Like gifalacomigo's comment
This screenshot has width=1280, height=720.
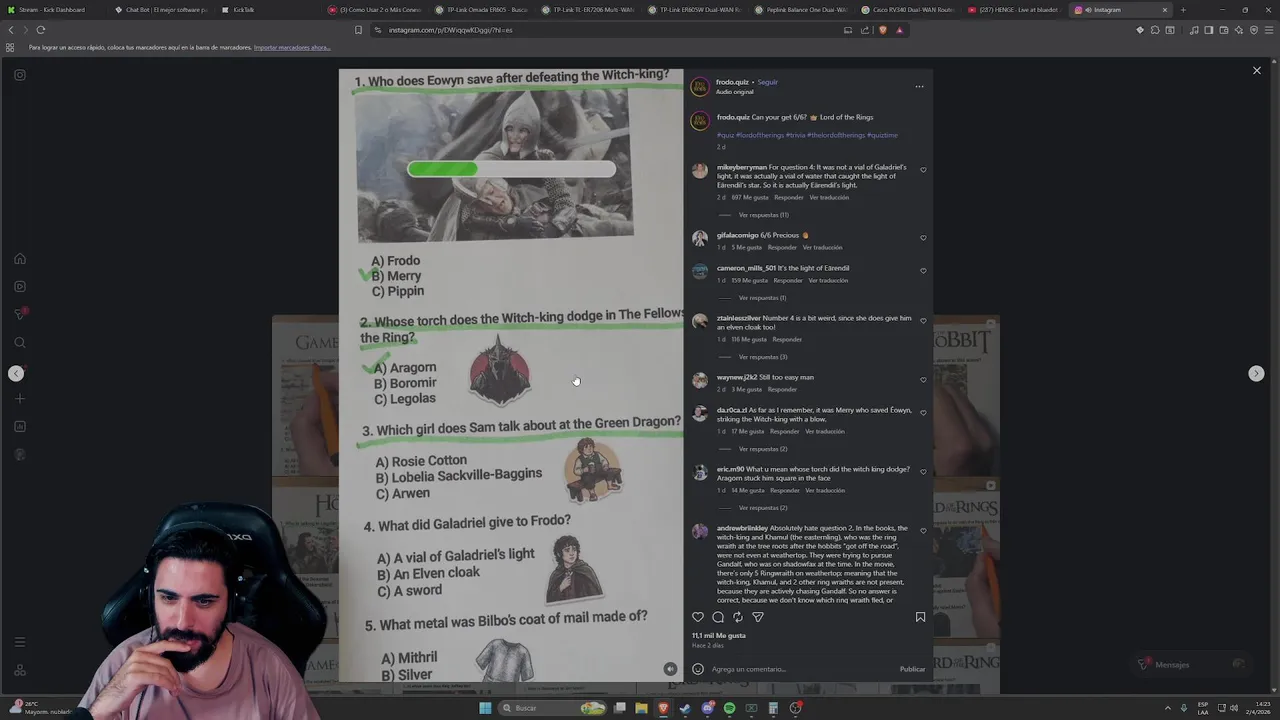[x=923, y=238]
